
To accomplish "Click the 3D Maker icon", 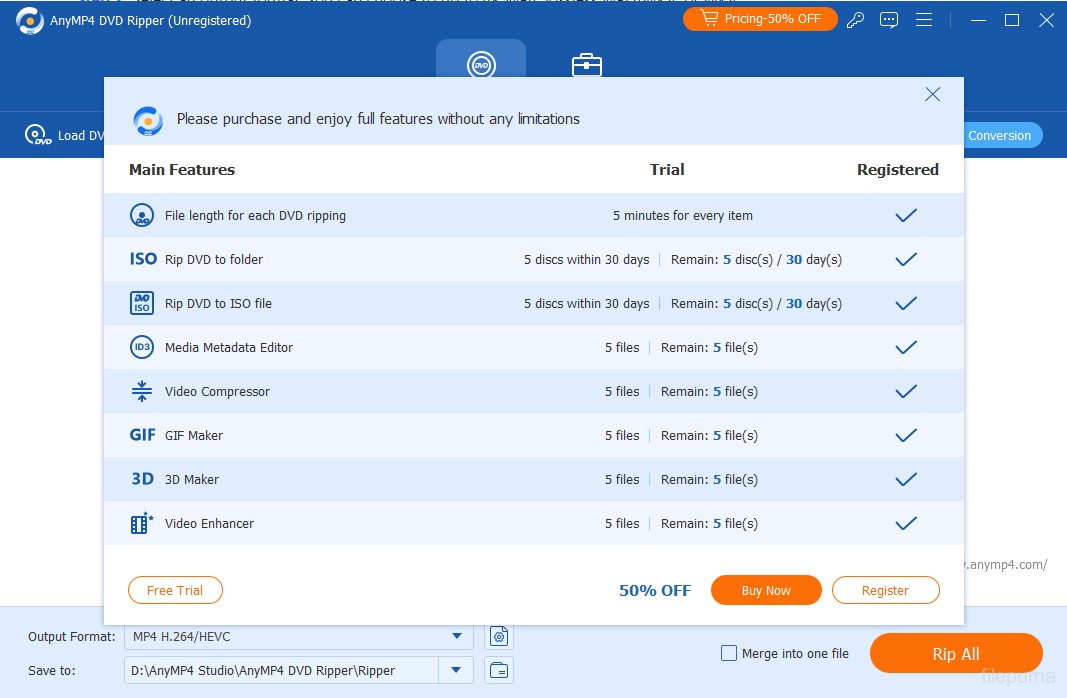I will pos(142,479).
